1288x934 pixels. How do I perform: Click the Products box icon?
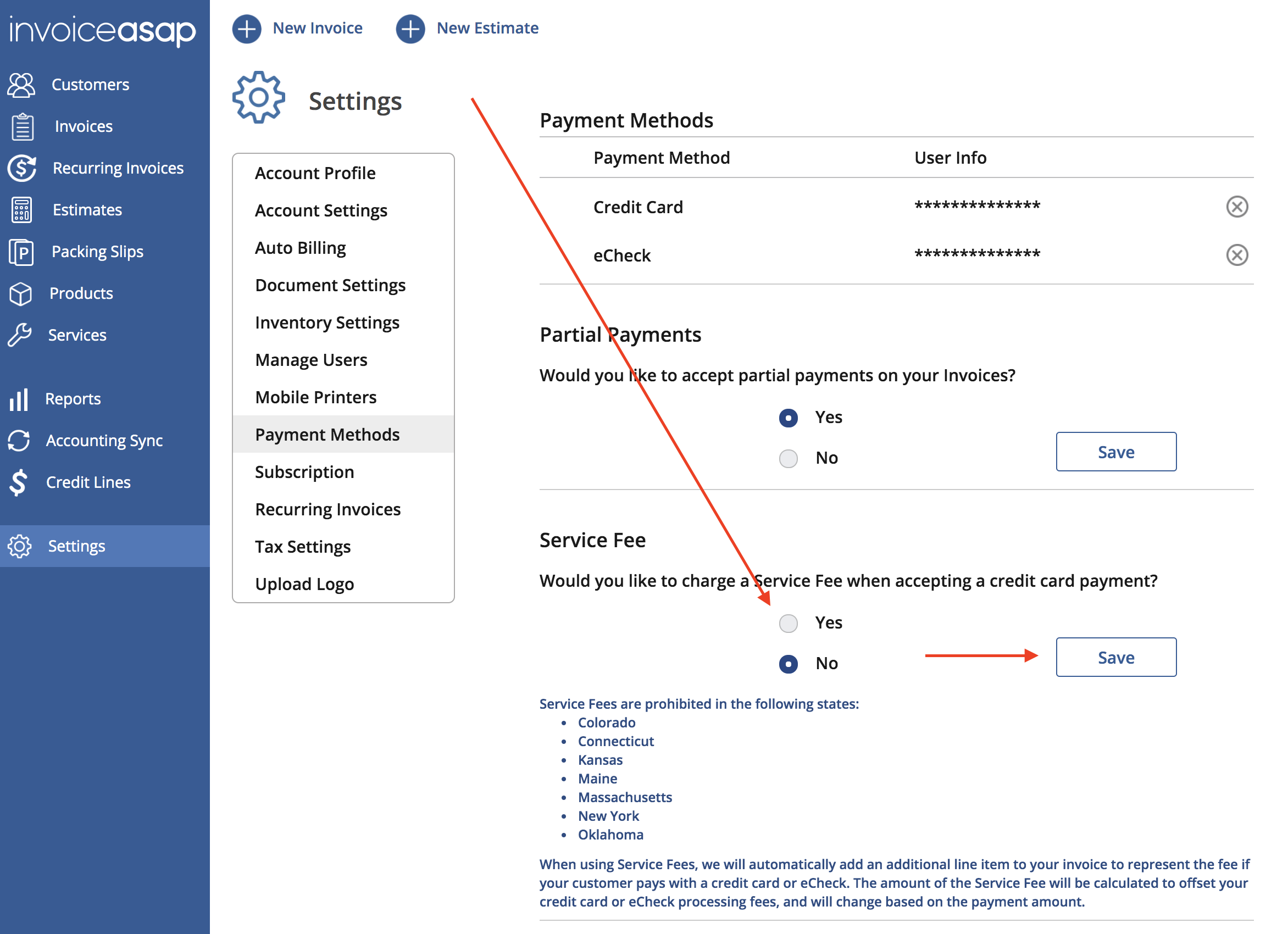tap(20, 293)
